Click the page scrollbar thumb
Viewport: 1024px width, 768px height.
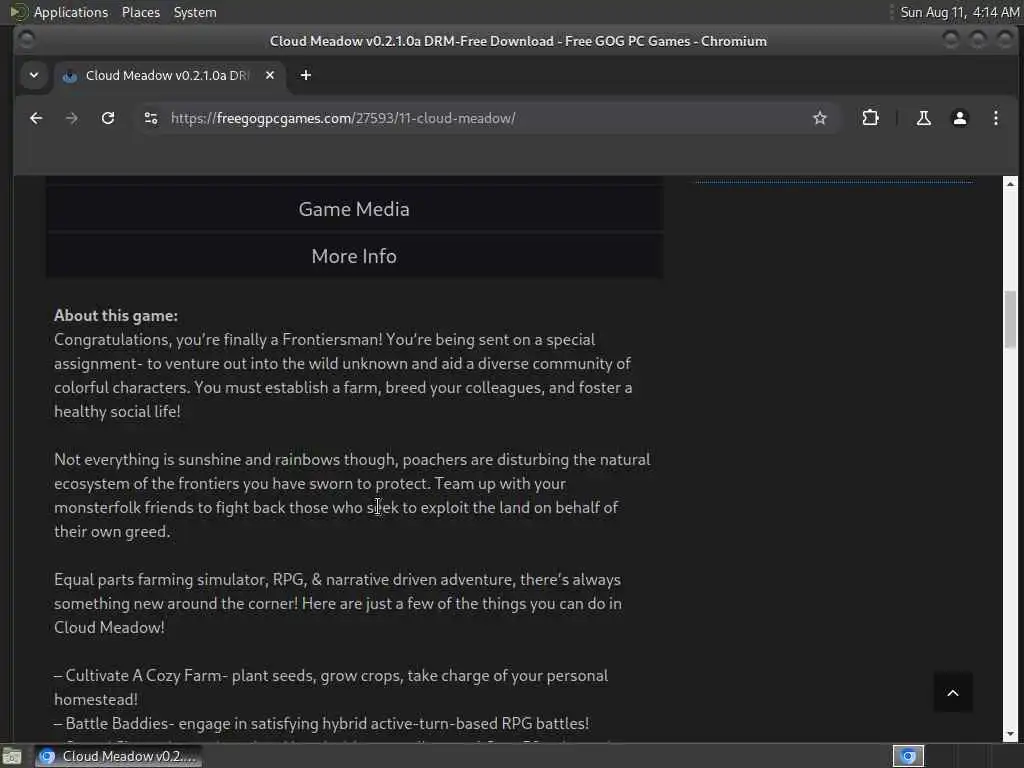[x=1010, y=319]
